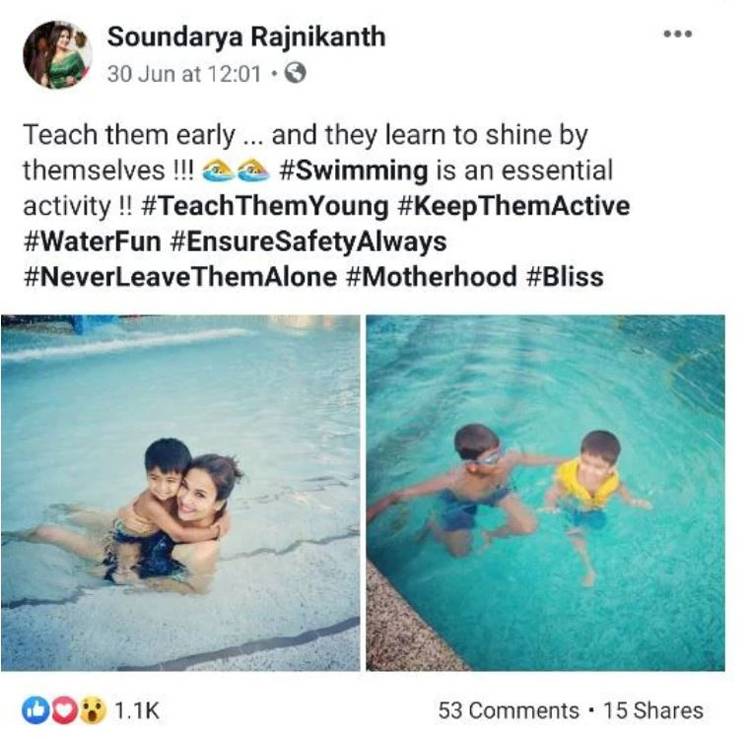
Task: Click the globe public-audience icon
Action: (x=295, y=73)
